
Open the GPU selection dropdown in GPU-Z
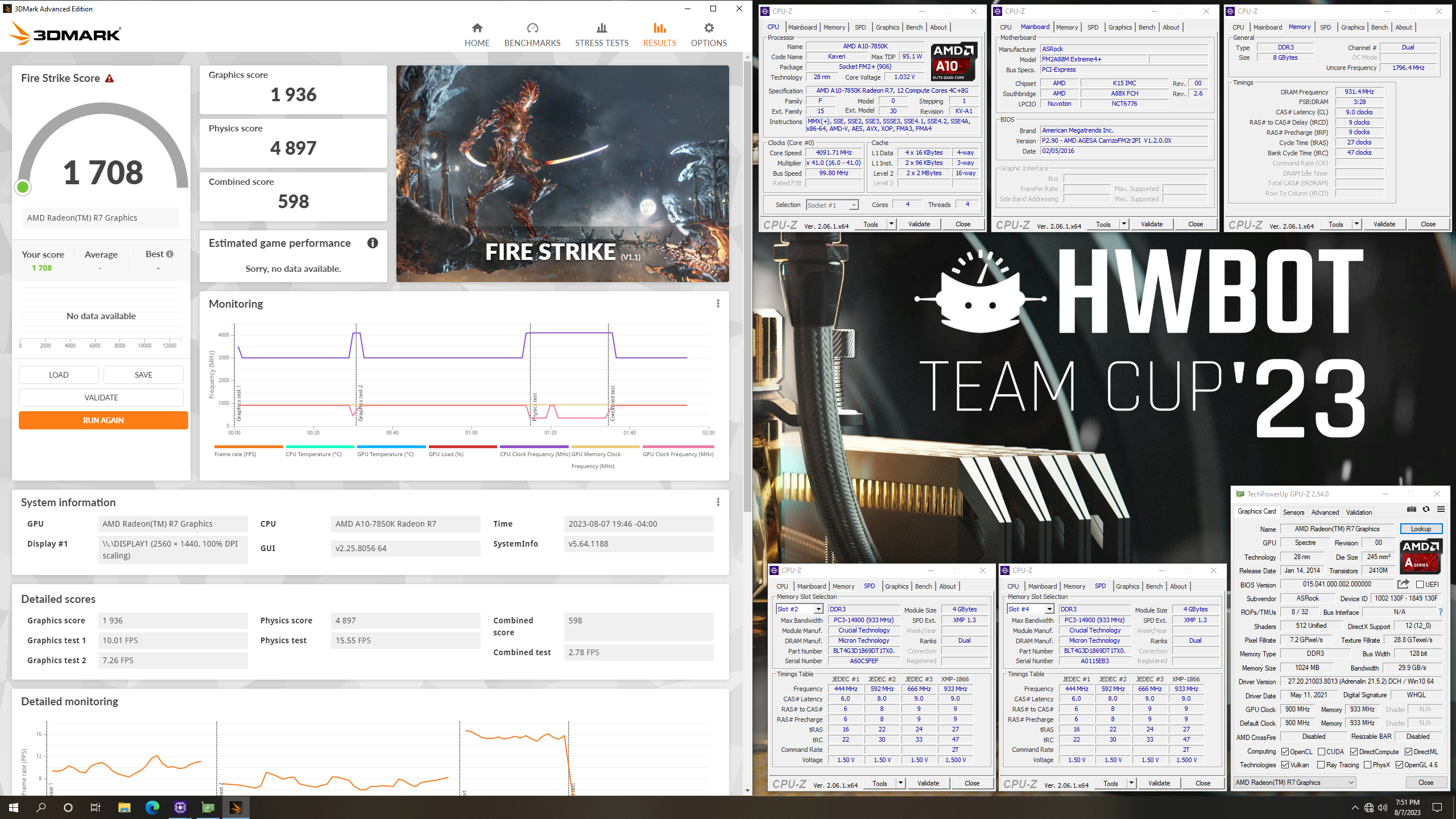tap(1295, 783)
